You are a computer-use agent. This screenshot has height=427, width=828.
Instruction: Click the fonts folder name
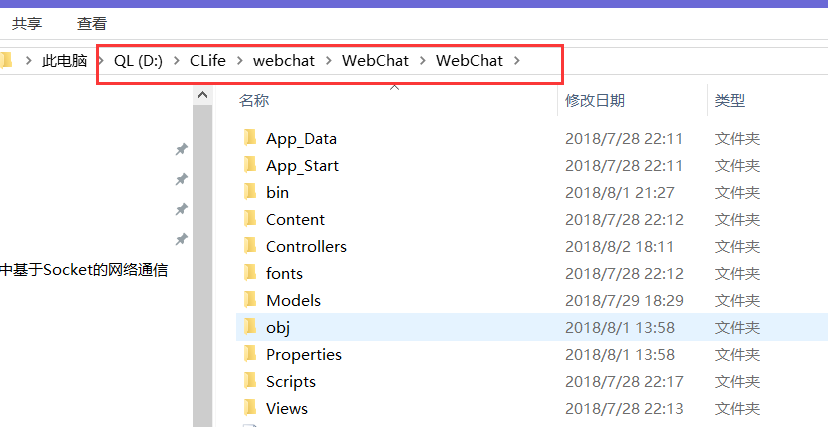coord(284,273)
